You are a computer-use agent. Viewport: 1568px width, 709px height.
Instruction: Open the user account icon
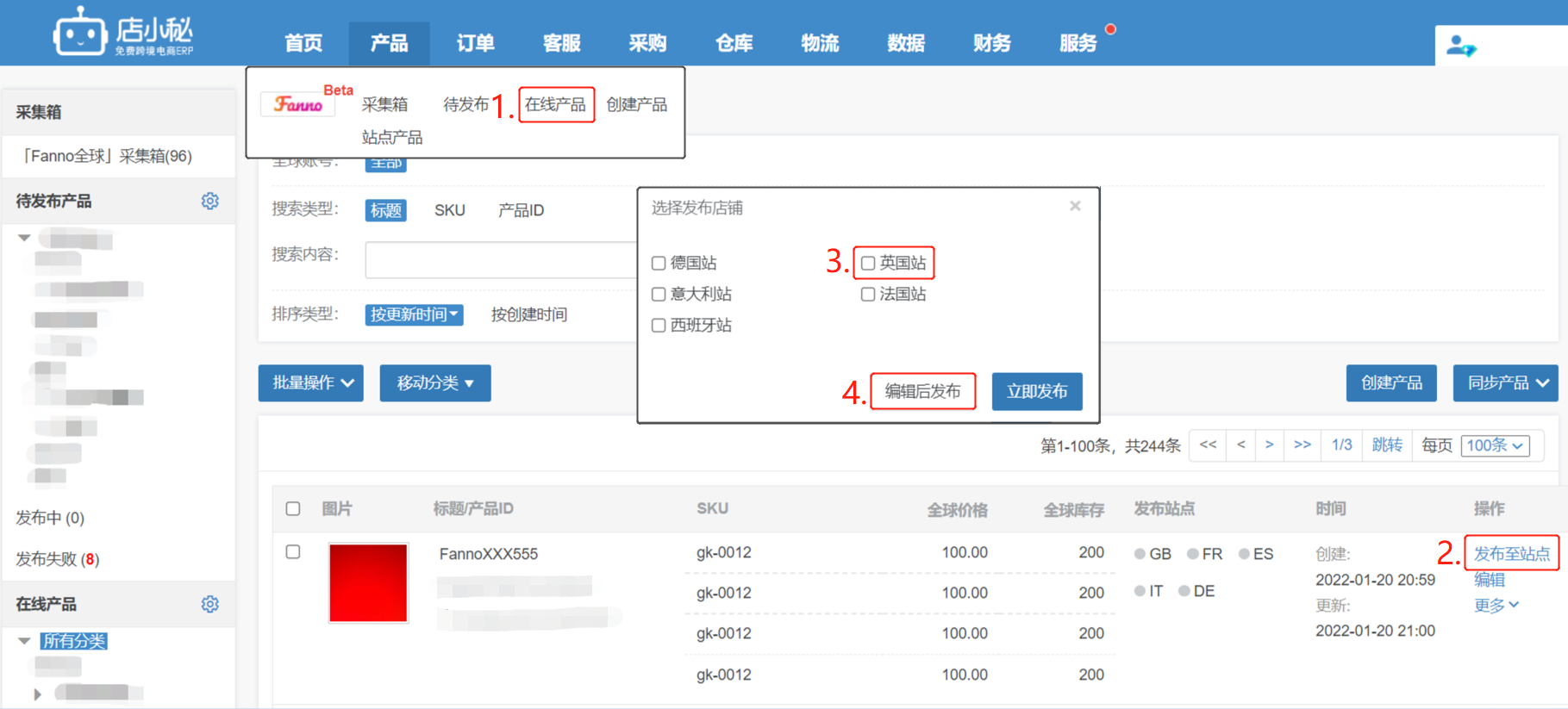coord(1461,46)
